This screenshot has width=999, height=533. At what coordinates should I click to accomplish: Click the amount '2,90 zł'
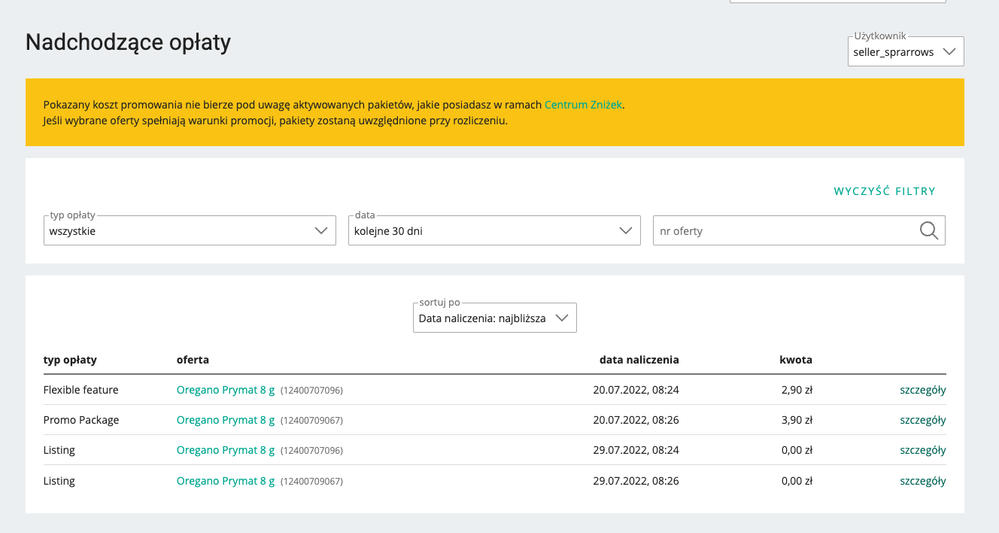tap(796, 390)
